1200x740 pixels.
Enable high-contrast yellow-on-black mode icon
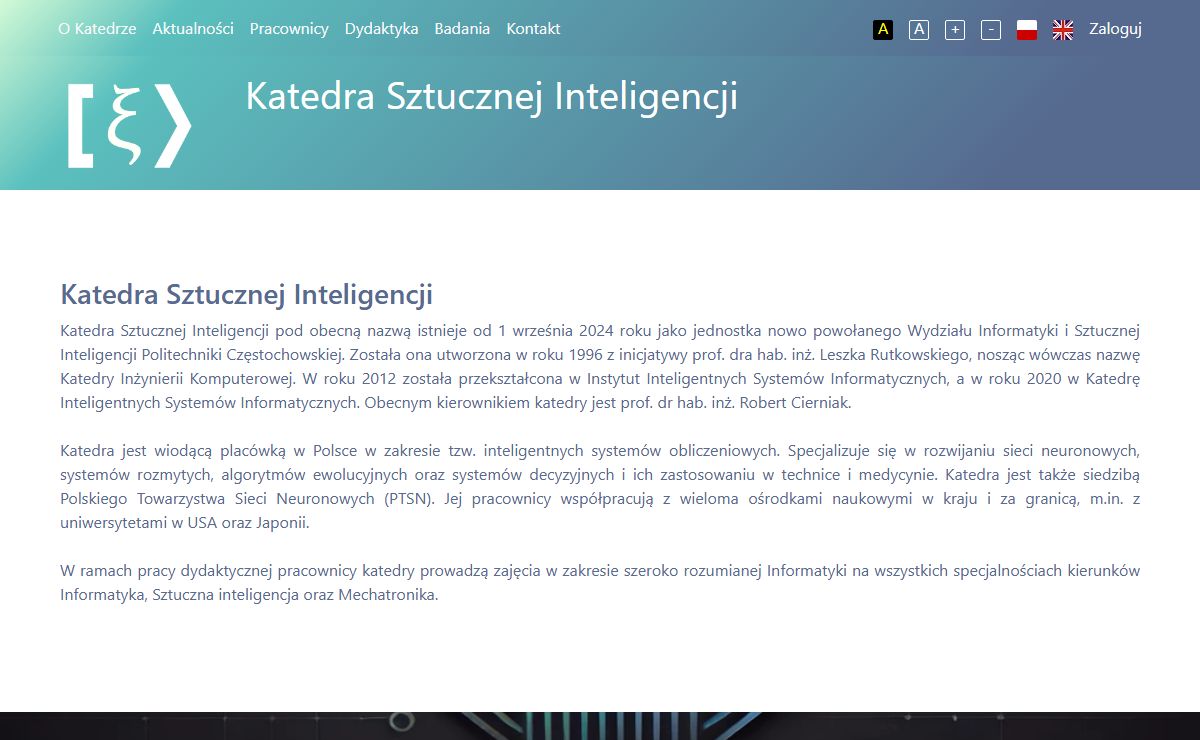883,30
